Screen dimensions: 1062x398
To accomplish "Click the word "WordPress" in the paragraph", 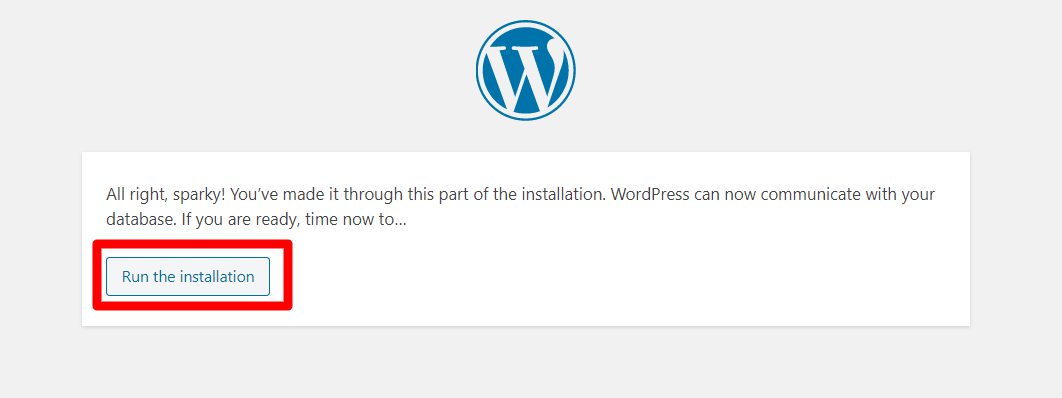I will coord(643,195).
